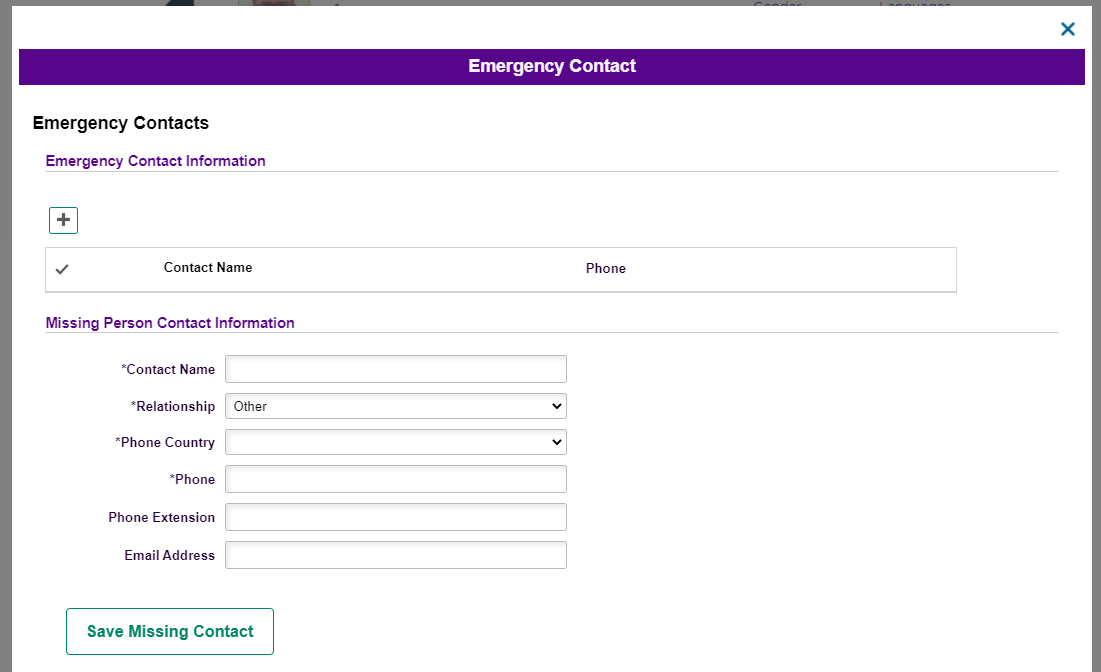
Task: Click the purple Emergency Contact title bar
Action: (552, 67)
